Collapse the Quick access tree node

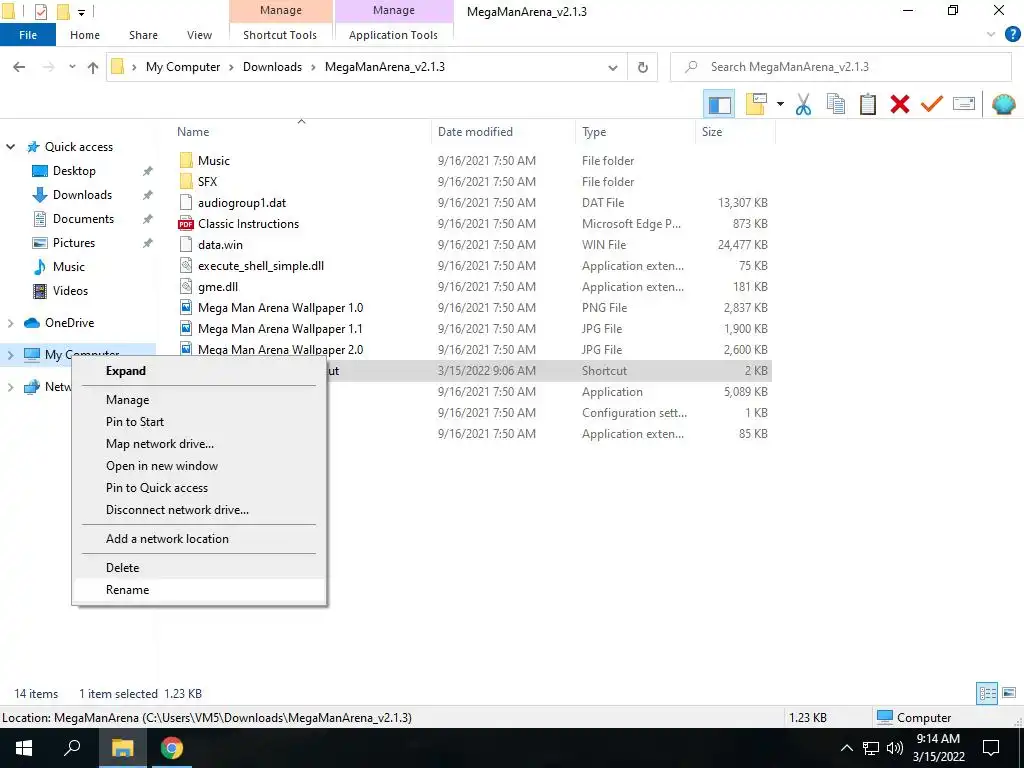click(10, 147)
